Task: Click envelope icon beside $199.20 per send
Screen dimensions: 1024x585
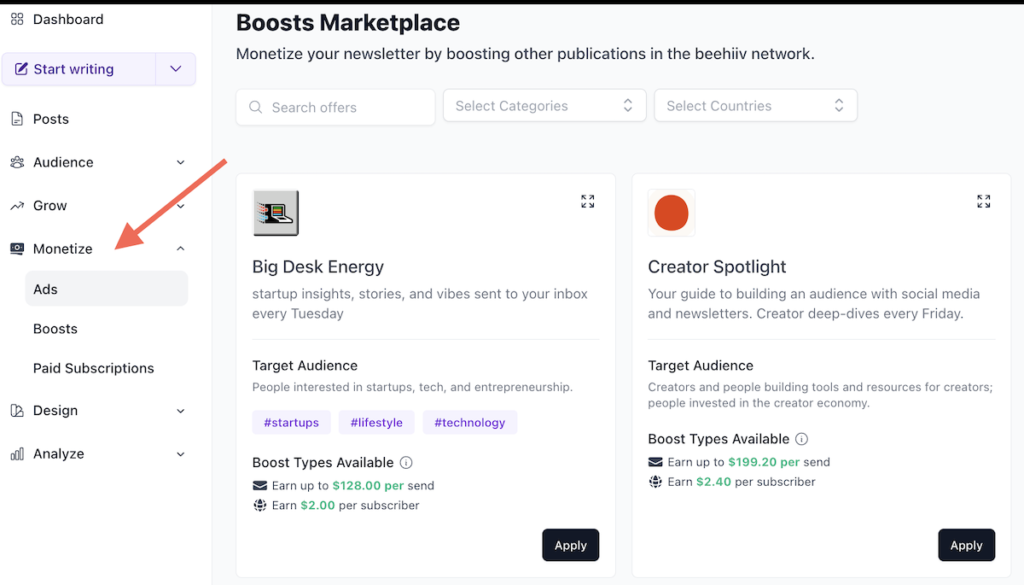Action: [x=655, y=462]
